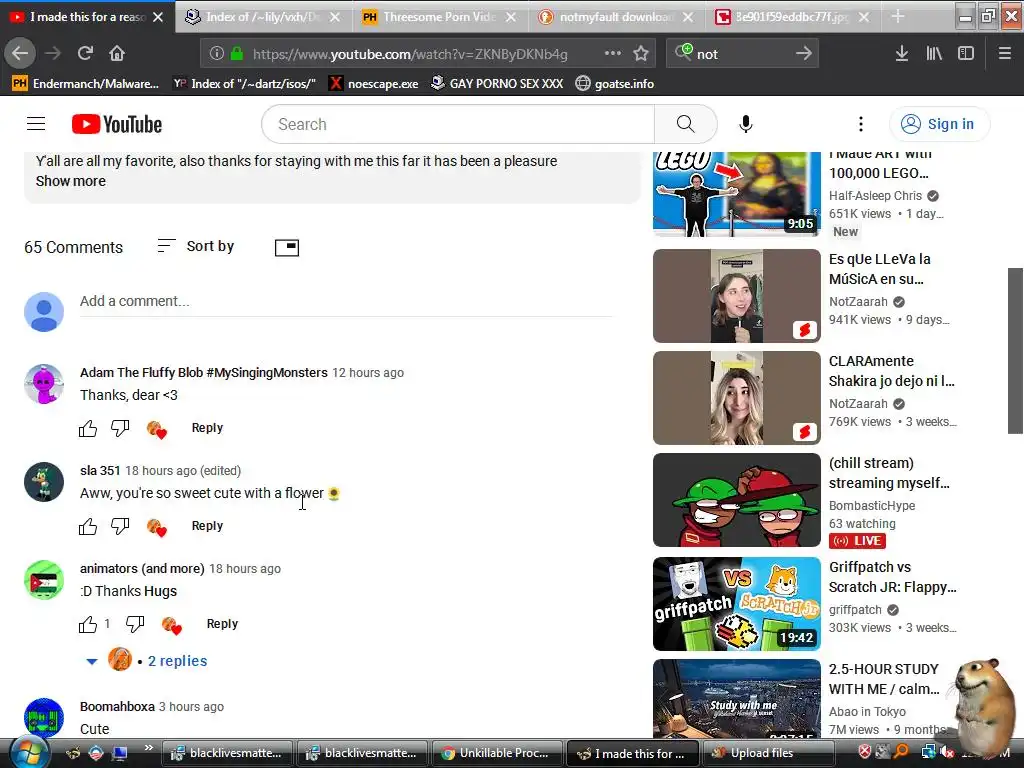Expand the description with Show more
Screen dimensions: 1024x768
tap(71, 181)
